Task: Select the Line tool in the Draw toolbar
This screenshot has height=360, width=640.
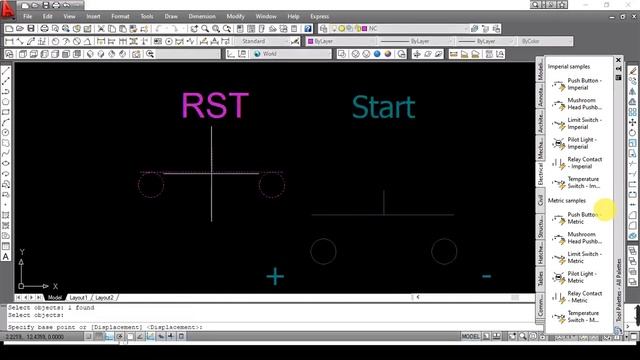Action: [x=6, y=71]
